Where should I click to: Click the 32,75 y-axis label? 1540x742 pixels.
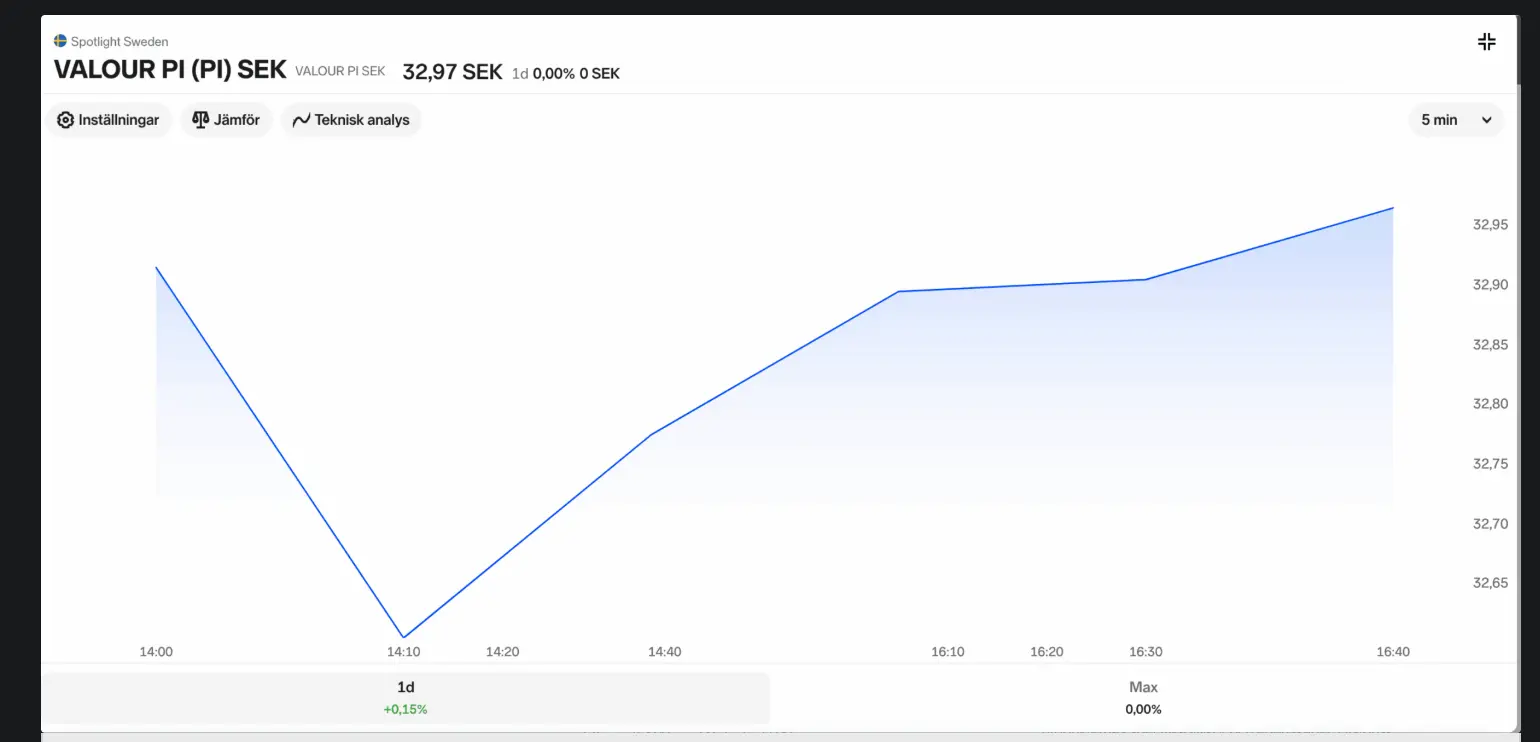[x=1491, y=464]
